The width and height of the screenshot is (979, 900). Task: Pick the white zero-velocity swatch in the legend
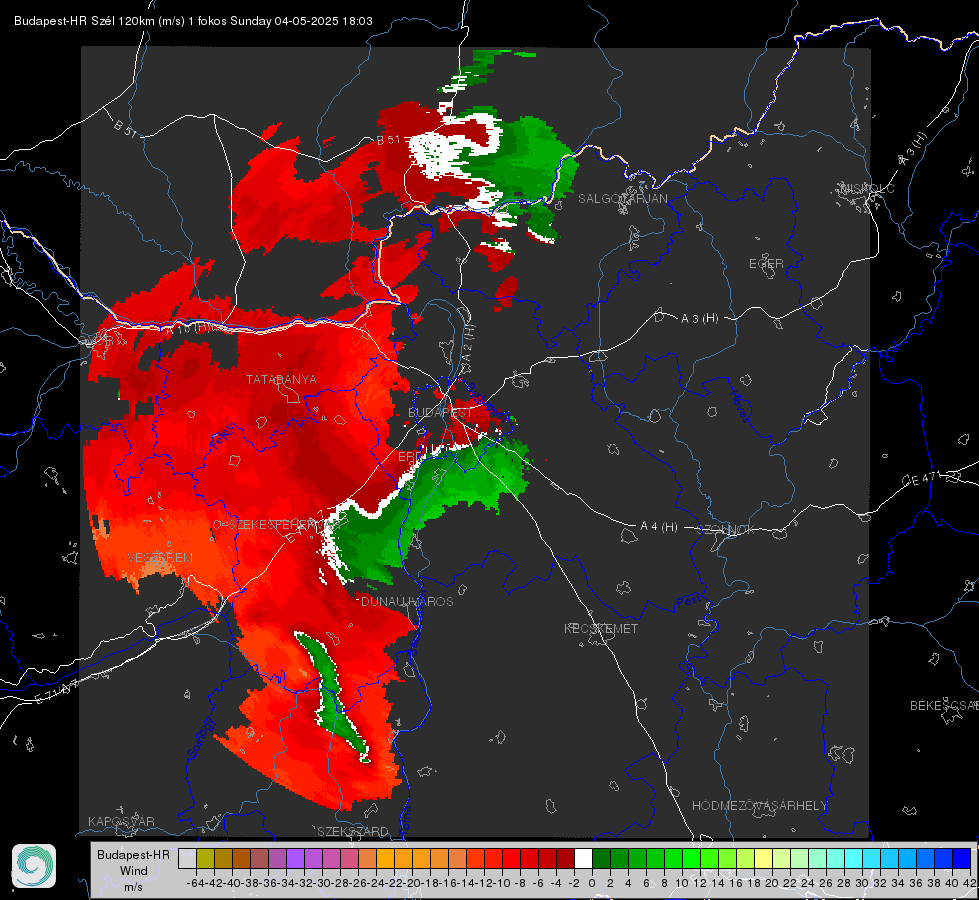point(583,858)
